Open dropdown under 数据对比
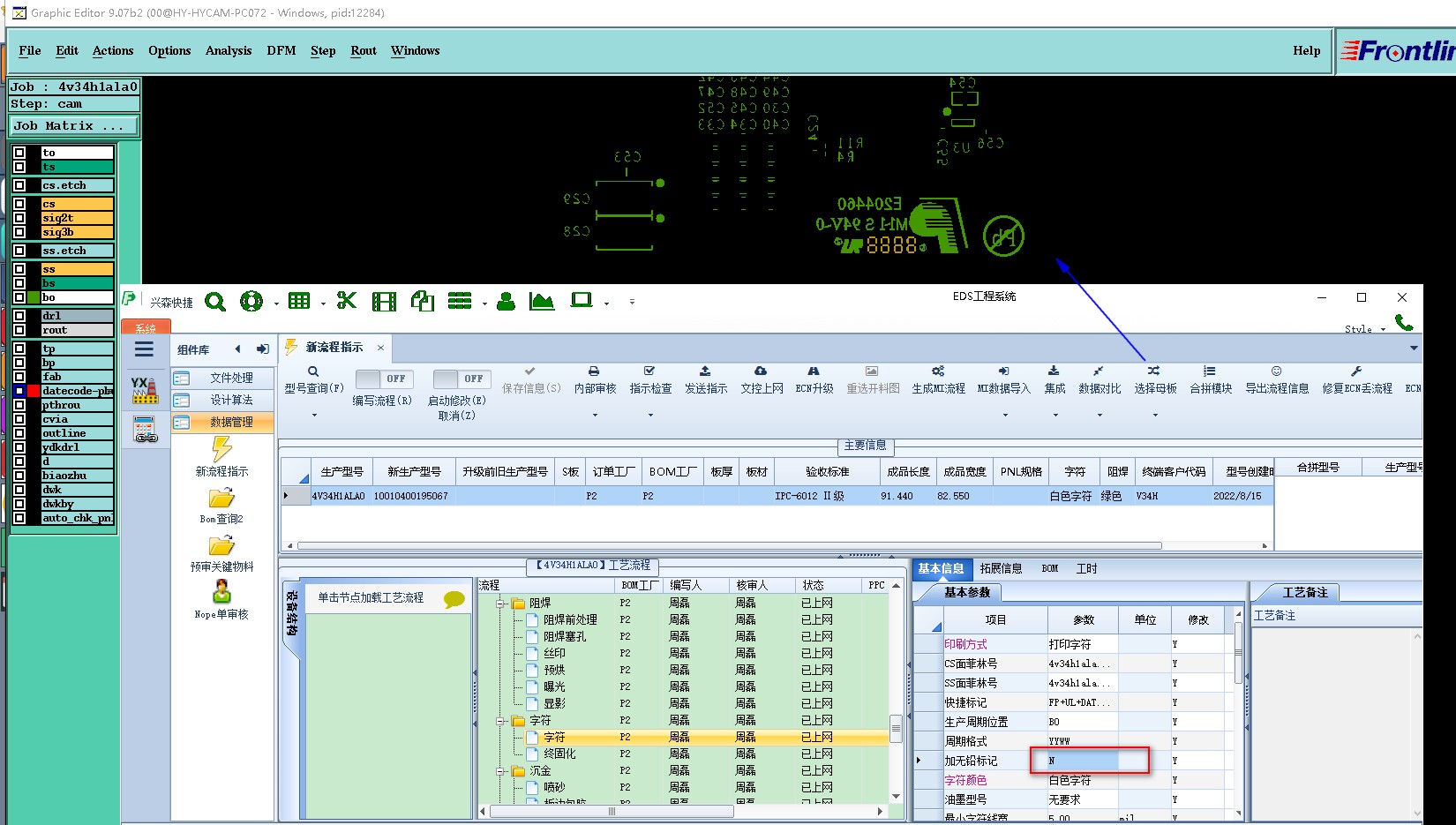This screenshot has width=1456, height=825. click(x=1100, y=415)
